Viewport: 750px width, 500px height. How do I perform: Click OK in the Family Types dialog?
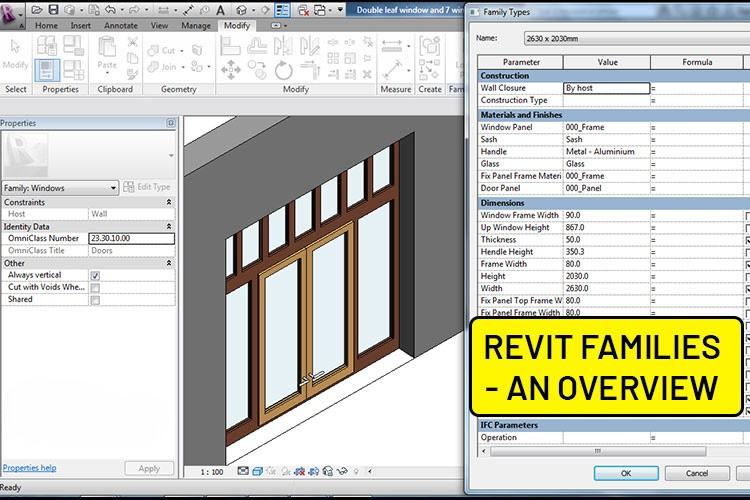626,473
